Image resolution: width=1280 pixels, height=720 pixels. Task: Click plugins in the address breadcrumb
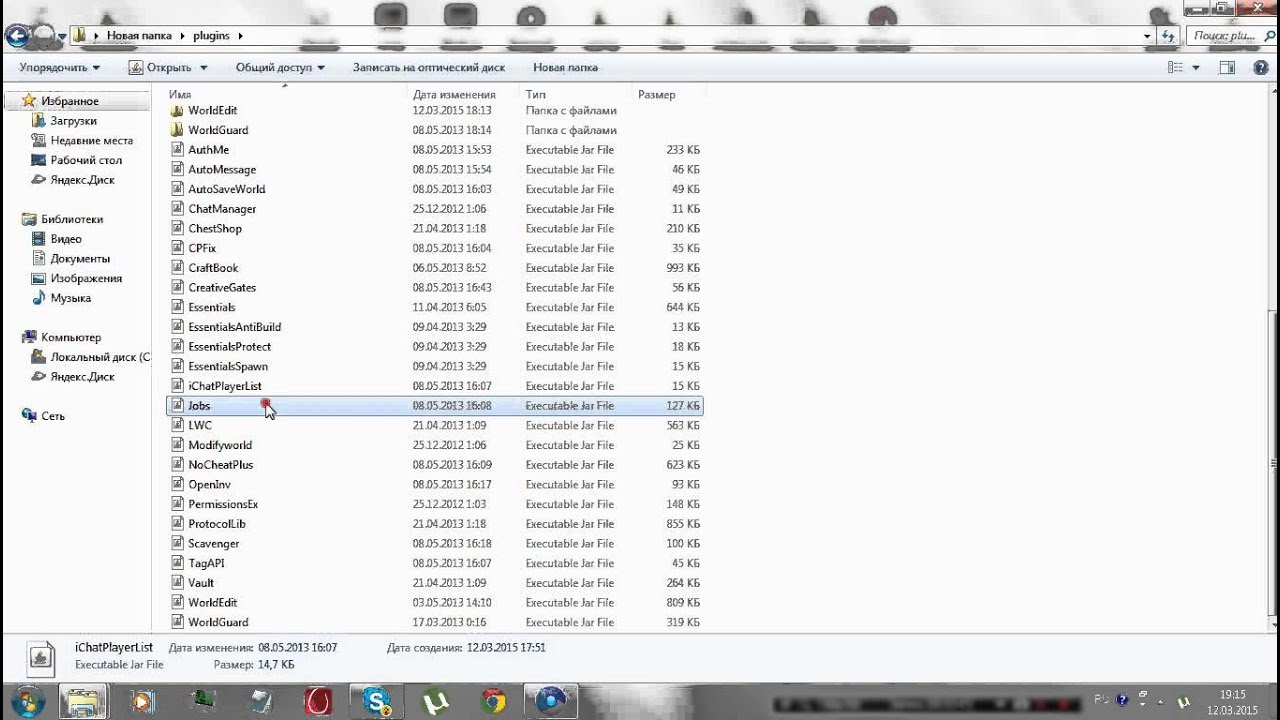211,36
